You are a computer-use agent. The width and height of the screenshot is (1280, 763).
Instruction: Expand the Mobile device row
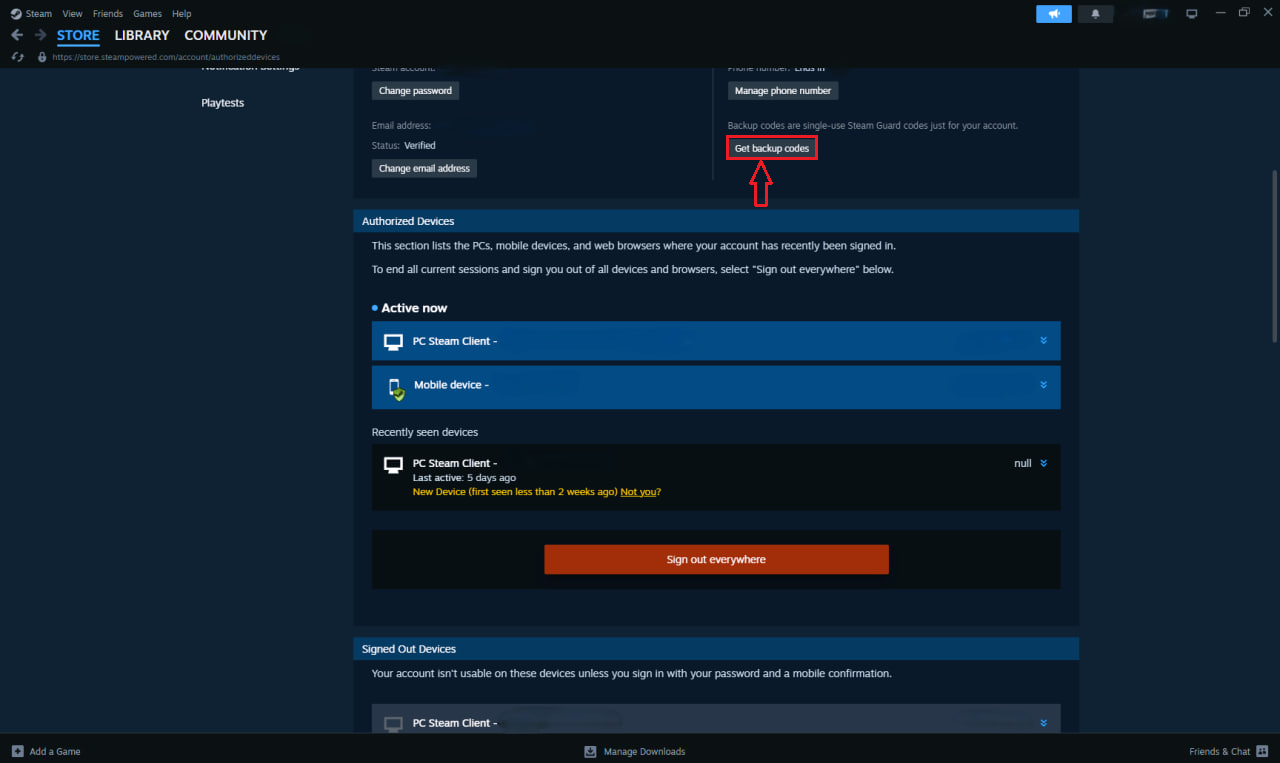(1043, 385)
